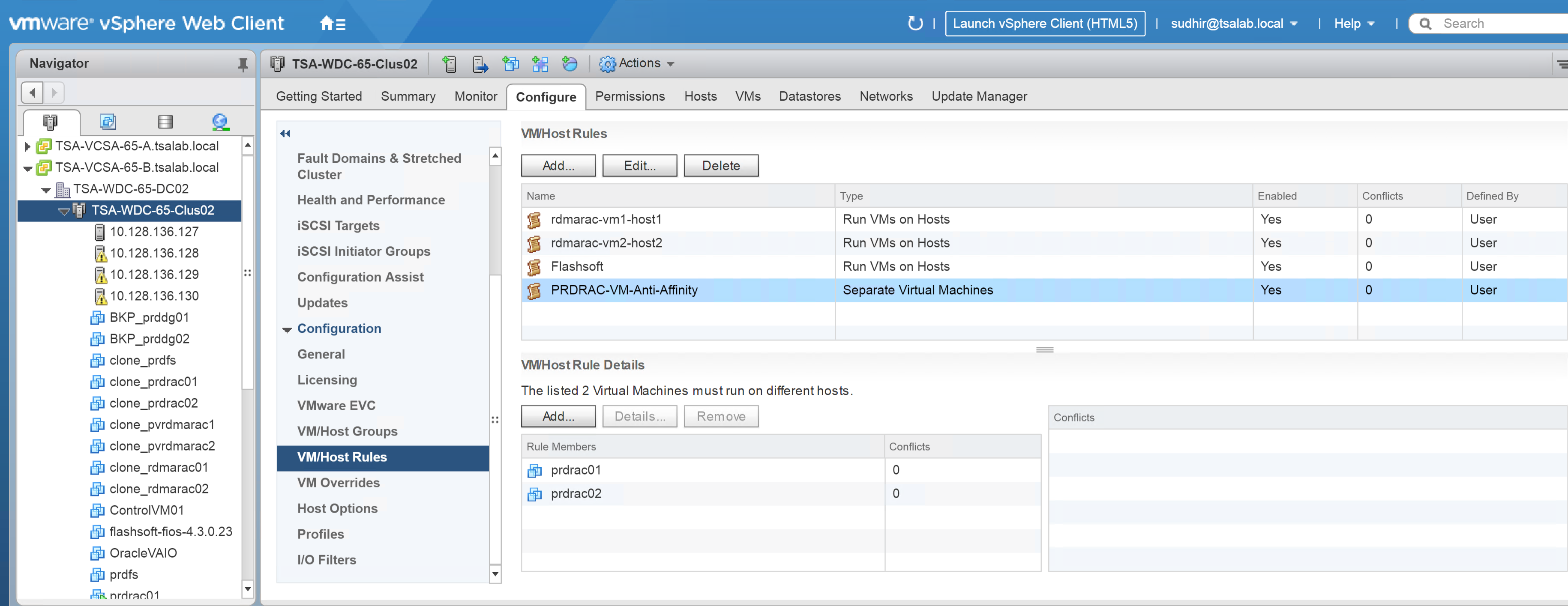Viewport: 1568px width, 606px height.
Task: Click the New Virtual Machine toolbar icon
Action: [510, 64]
